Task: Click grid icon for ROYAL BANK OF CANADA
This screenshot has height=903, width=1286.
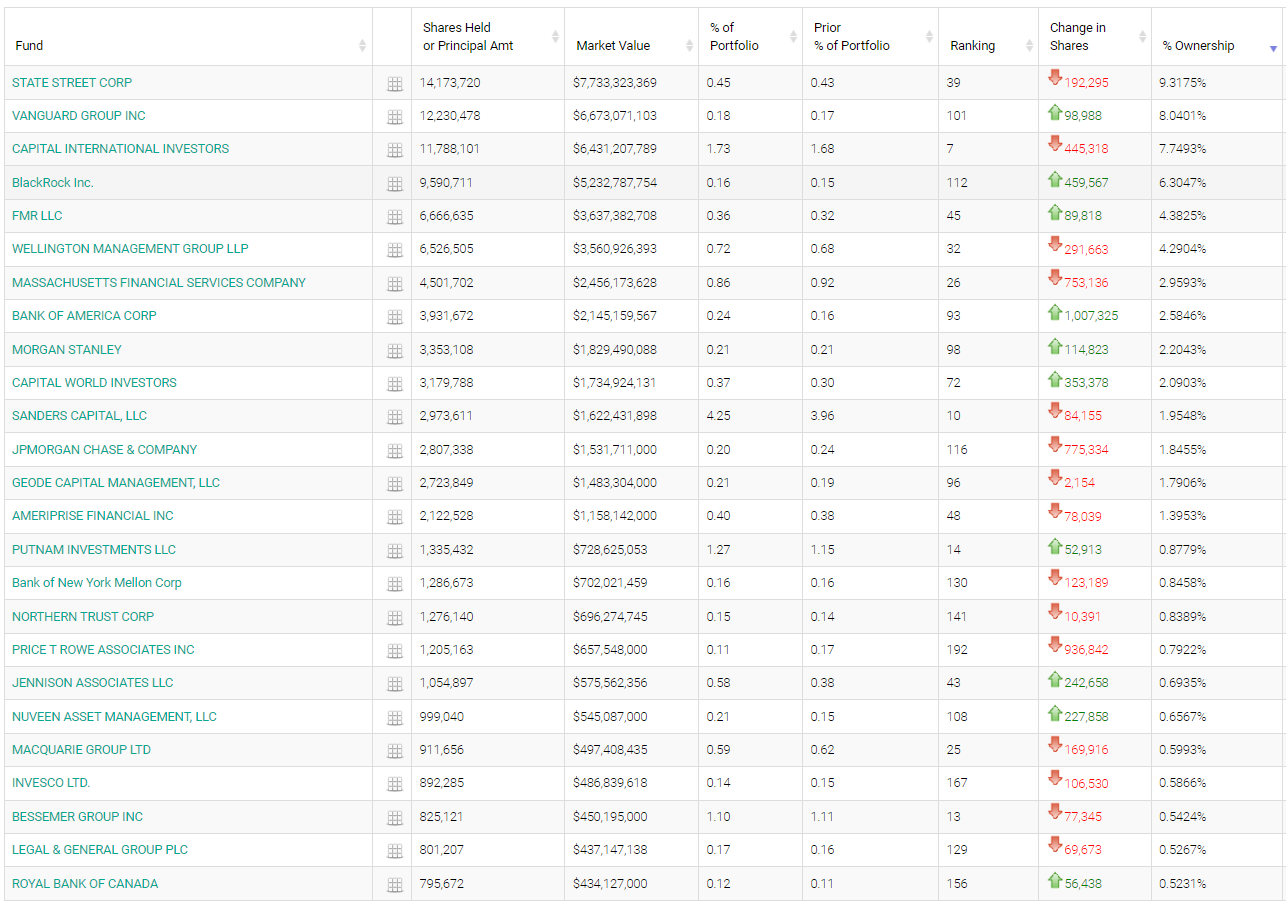Action: point(394,885)
